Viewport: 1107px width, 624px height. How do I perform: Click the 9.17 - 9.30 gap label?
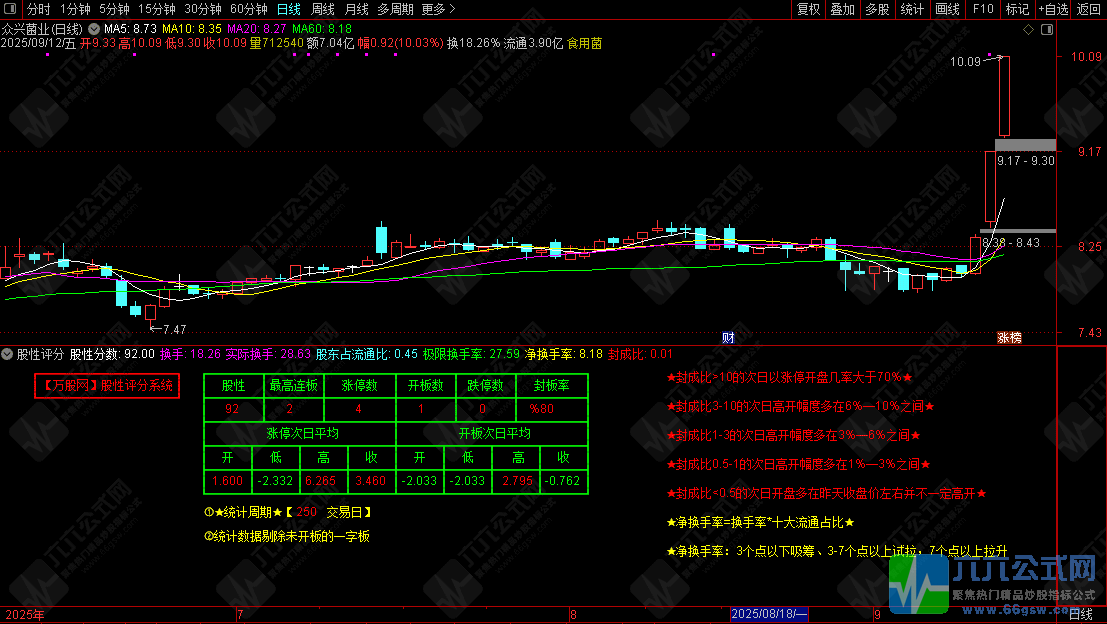pos(1026,161)
